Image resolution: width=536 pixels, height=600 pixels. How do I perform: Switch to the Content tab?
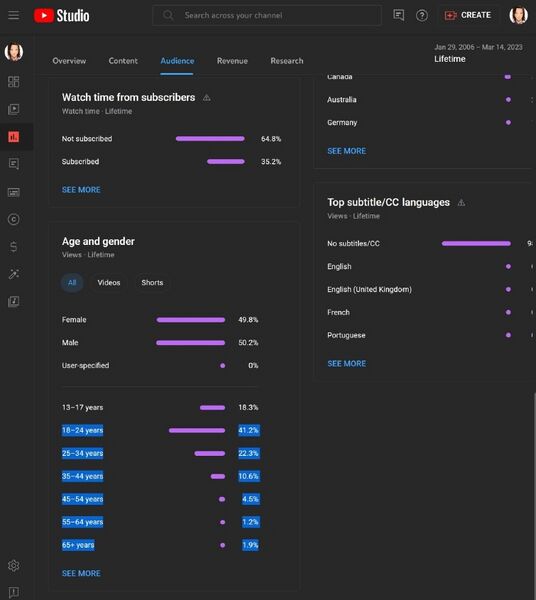(123, 61)
